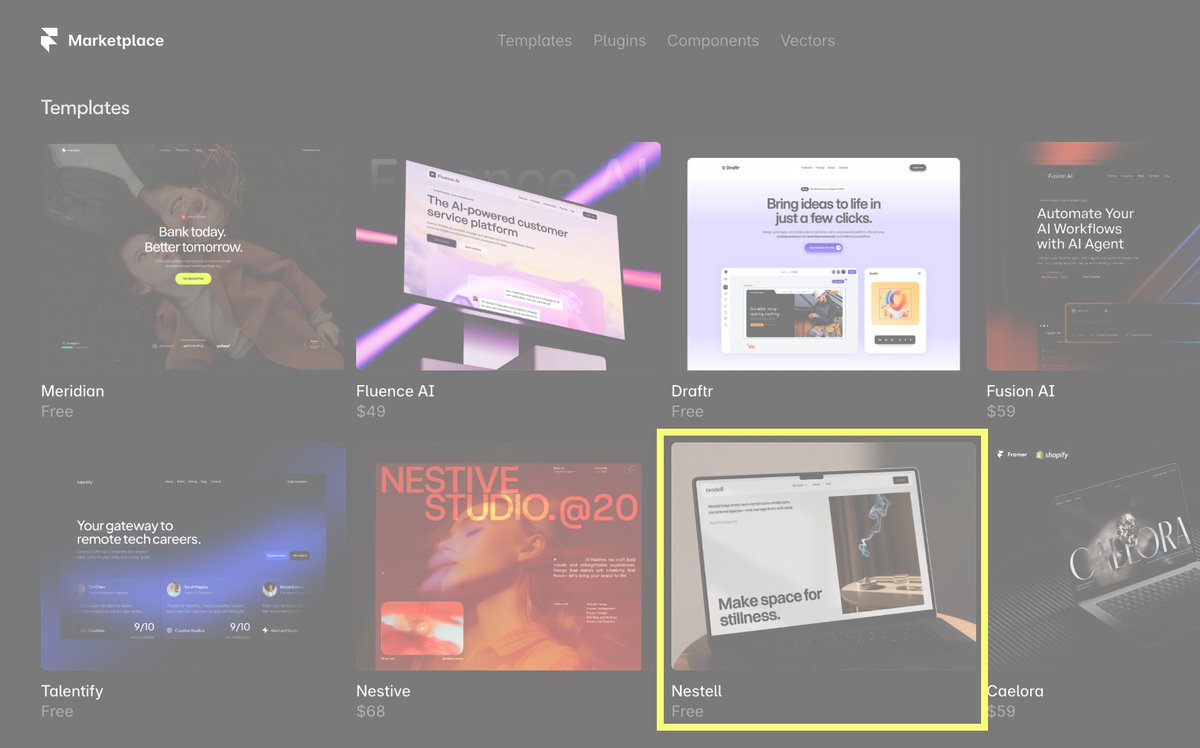Image resolution: width=1200 pixels, height=748 pixels.
Task: Click the Nestell template title
Action: point(697,691)
